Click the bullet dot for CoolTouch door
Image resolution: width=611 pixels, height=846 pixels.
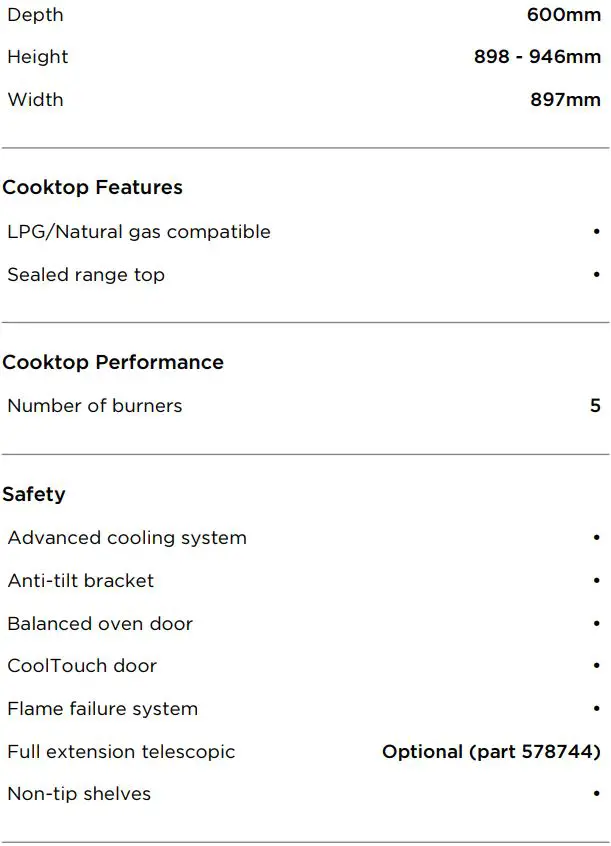[x=596, y=666]
